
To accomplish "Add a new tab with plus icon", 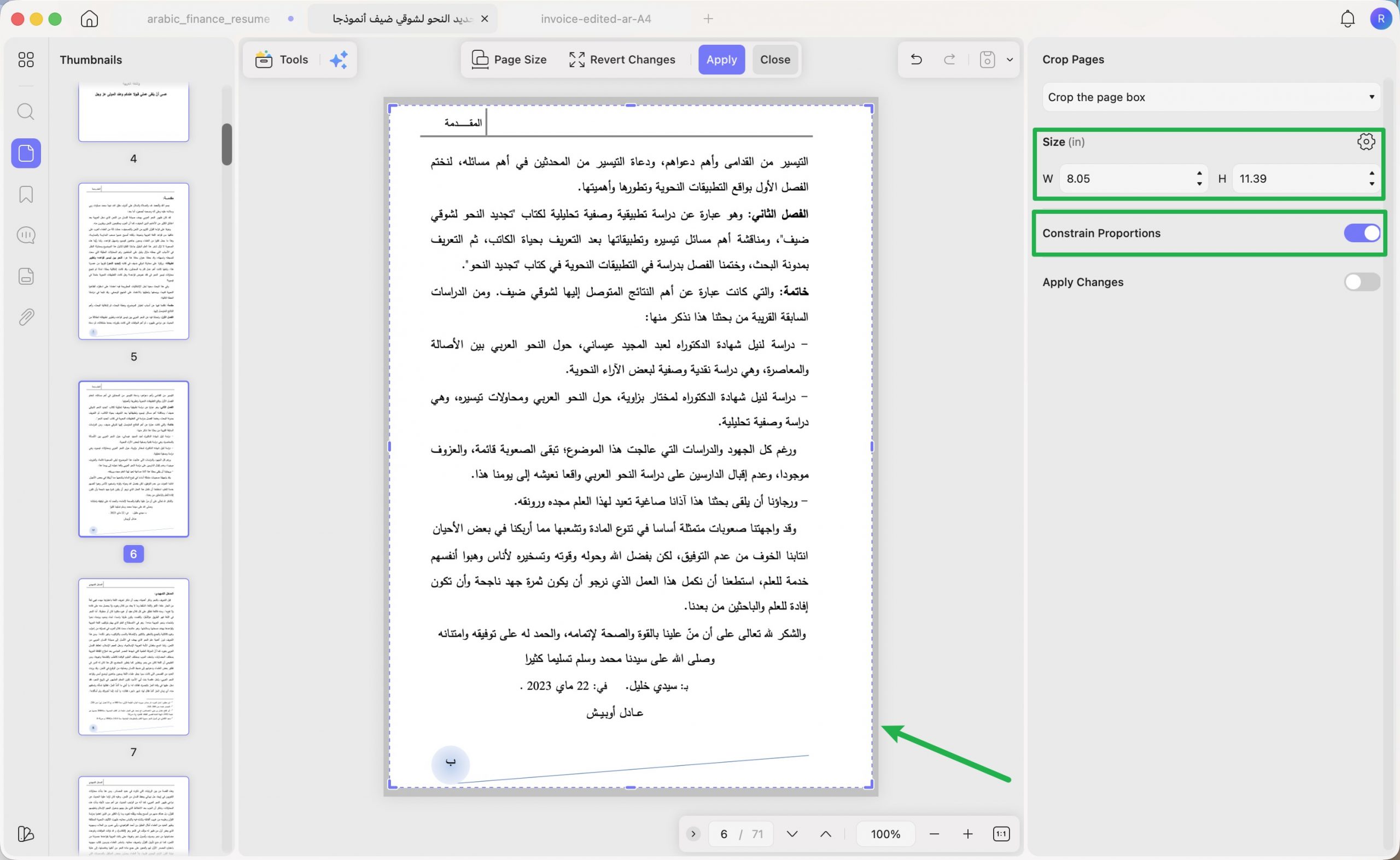I will coord(708,19).
